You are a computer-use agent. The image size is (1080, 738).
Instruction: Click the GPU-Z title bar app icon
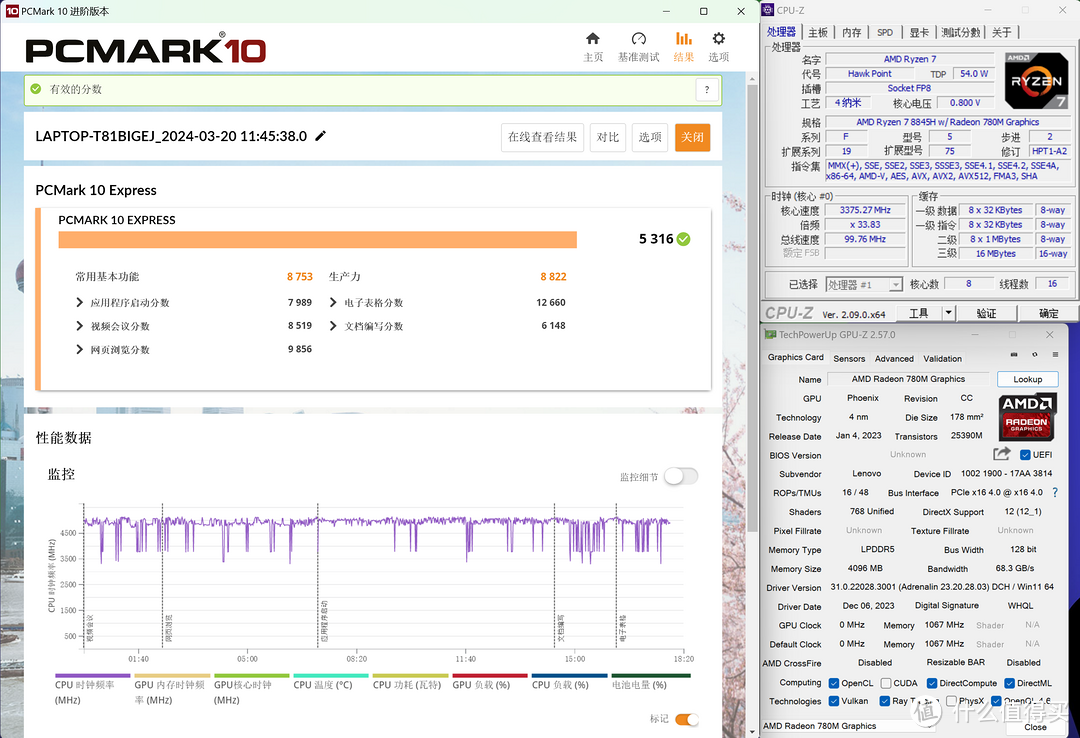click(x=771, y=335)
